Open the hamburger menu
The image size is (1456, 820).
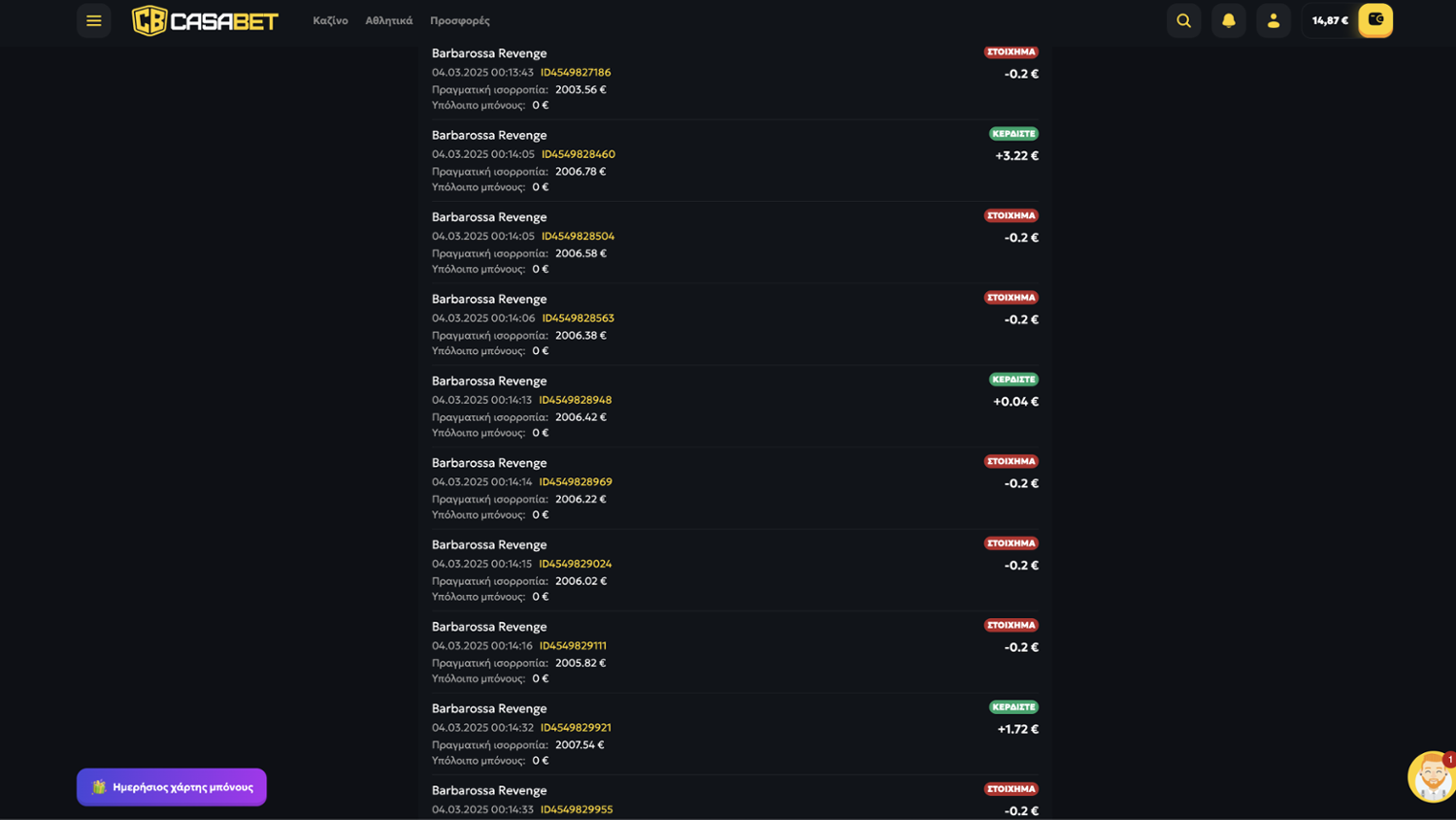click(93, 20)
